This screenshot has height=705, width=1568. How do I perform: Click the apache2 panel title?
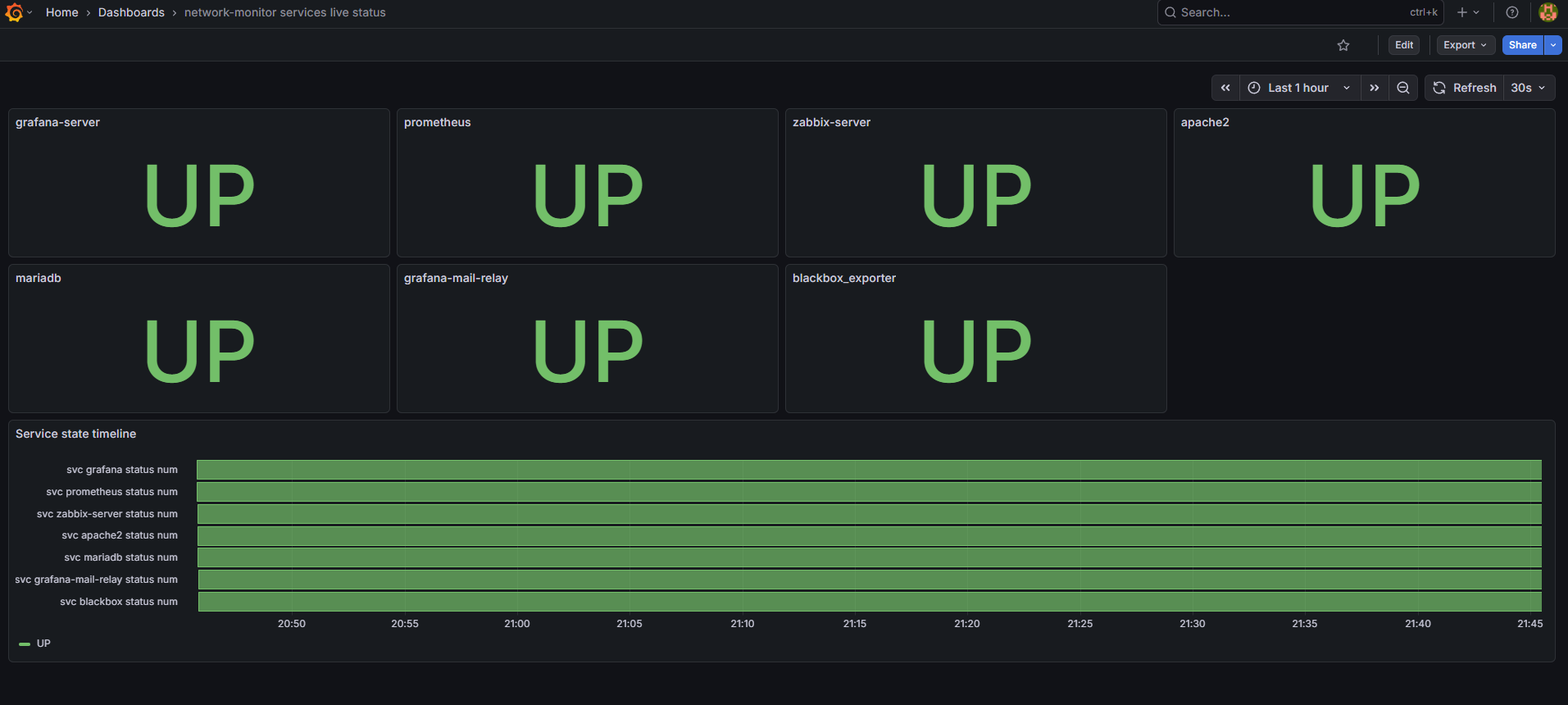[x=1205, y=122]
